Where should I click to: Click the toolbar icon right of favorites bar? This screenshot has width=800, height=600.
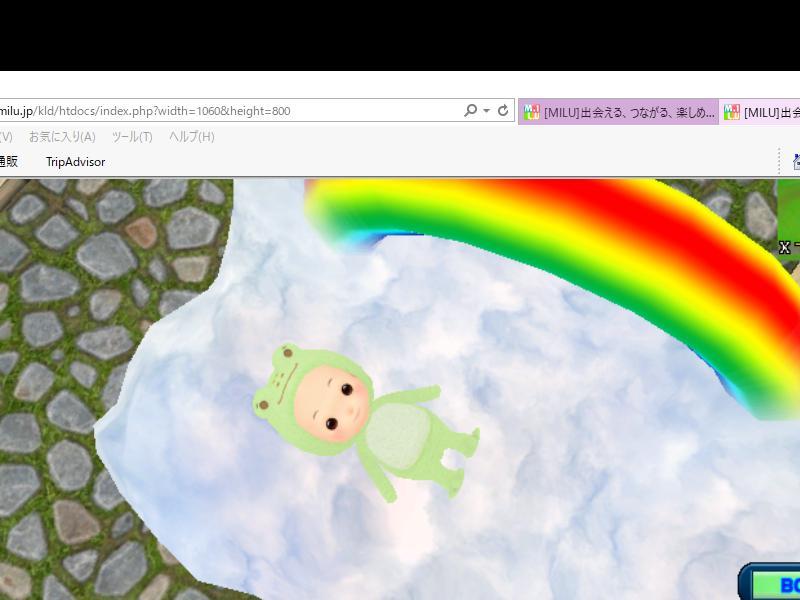tap(796, 161)
